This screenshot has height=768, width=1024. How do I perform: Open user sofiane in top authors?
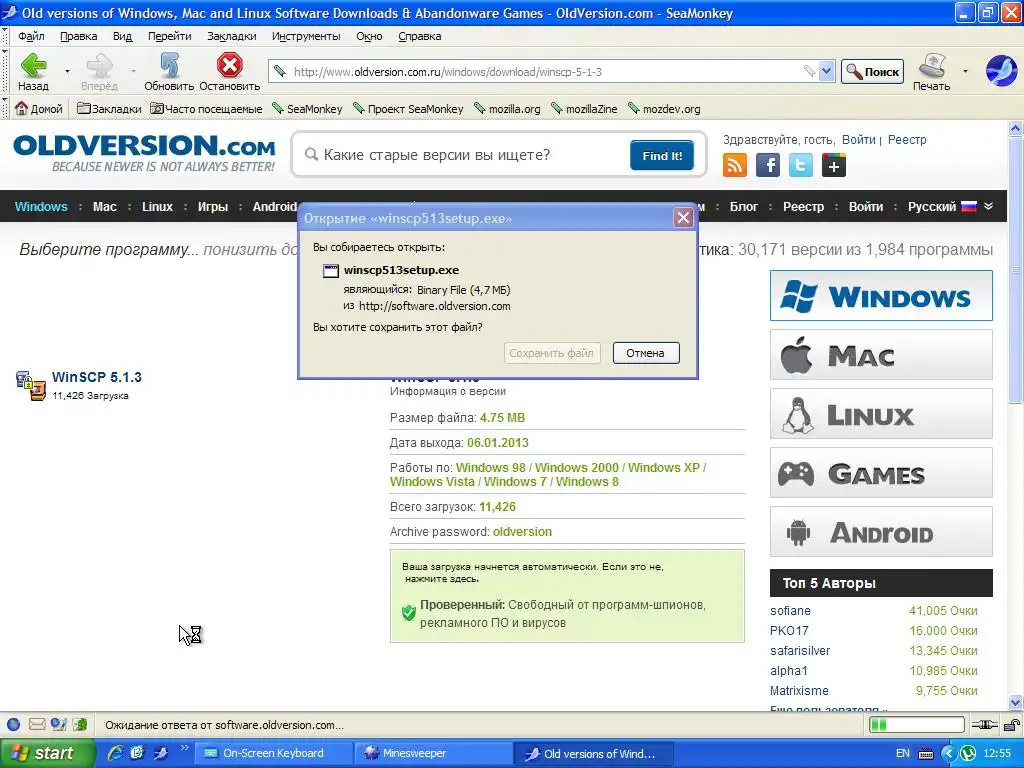coord(790,611)
